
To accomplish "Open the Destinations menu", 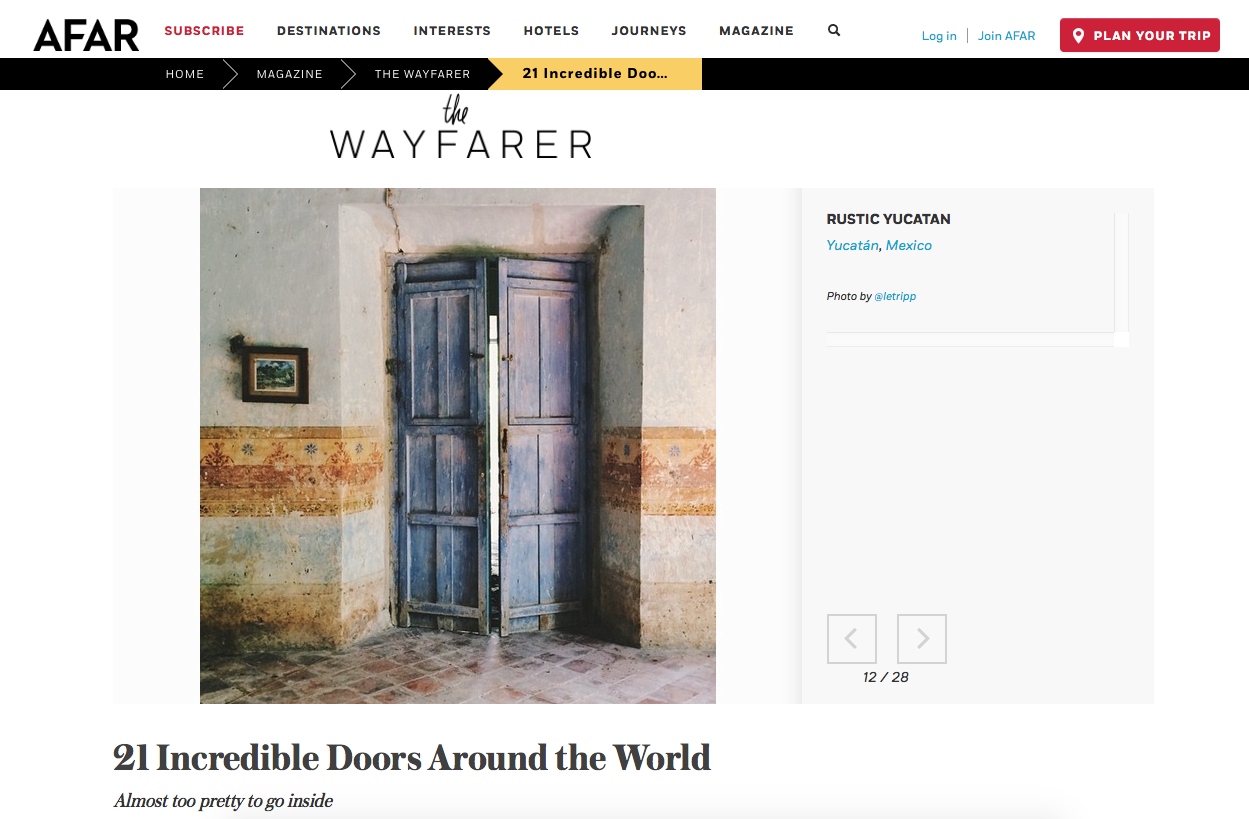I will [329, 31].
